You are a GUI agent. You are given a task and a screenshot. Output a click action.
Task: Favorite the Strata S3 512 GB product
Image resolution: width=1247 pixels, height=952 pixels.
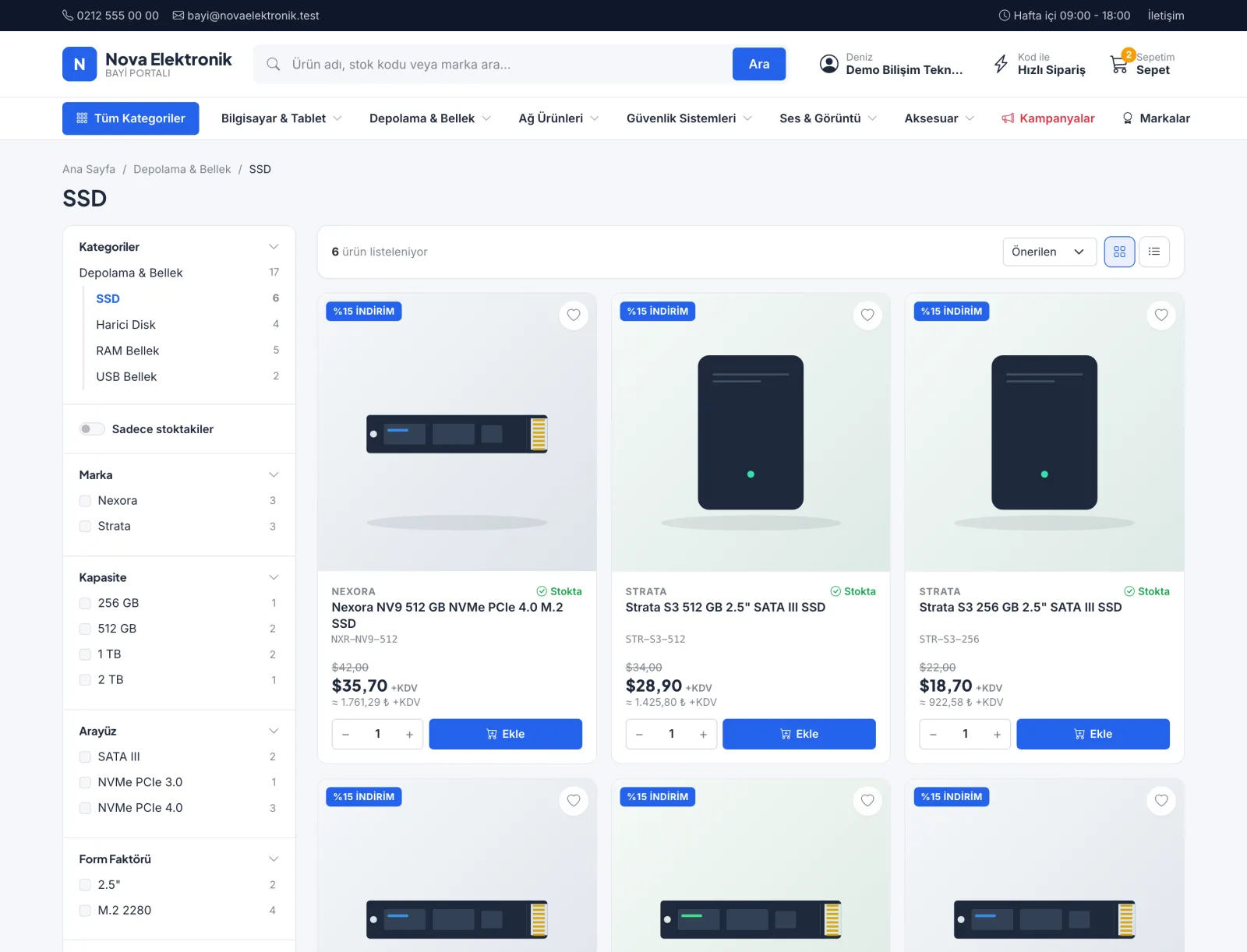pyautogui.click(x=867, y=315)
